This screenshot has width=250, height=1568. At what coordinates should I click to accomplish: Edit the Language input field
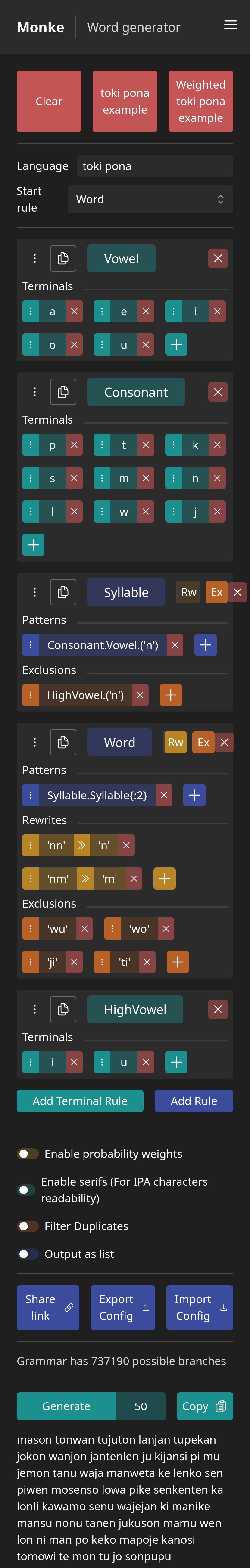(x=155, y=166)
